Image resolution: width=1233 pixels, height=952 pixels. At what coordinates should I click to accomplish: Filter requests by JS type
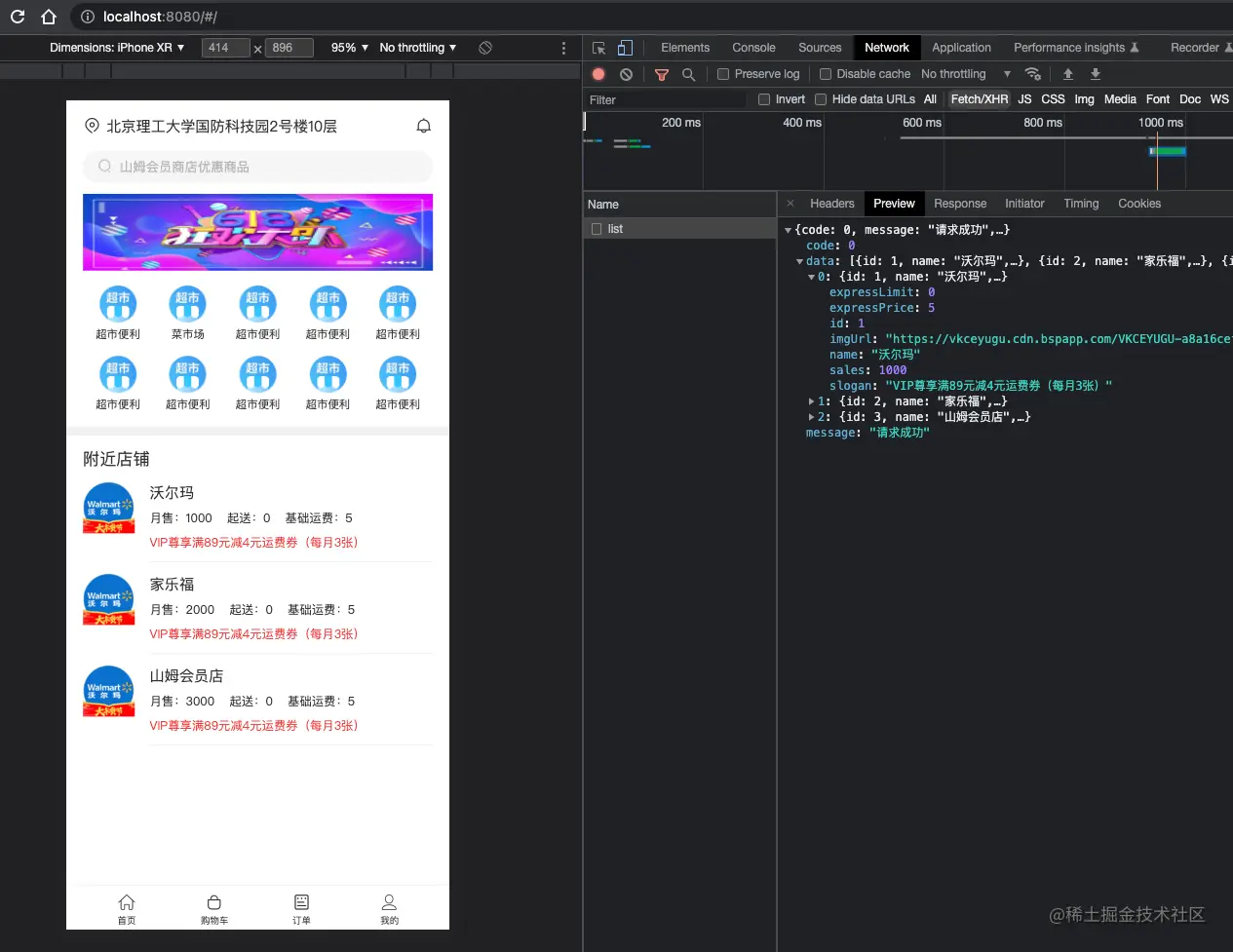click(1024, 99)
